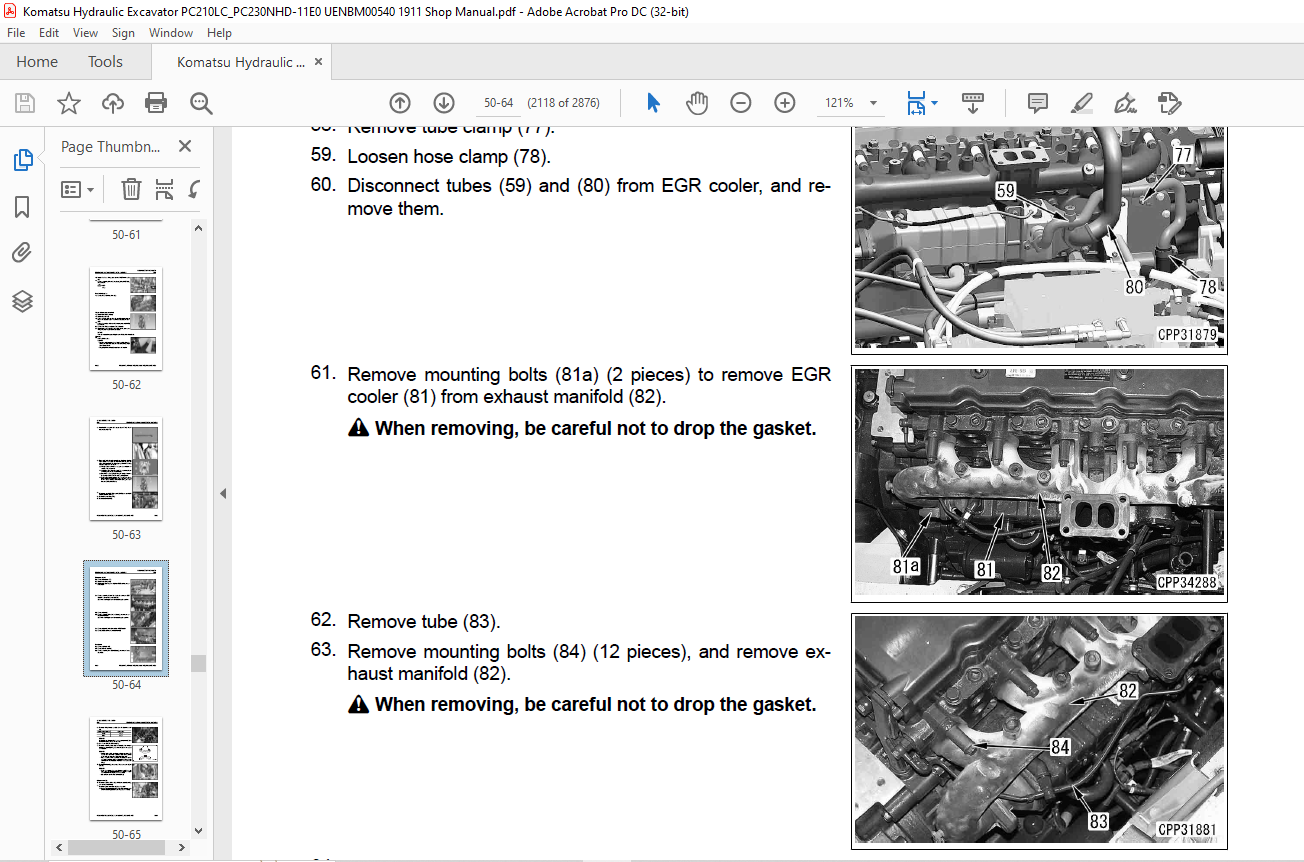
Task: Open the Bookmarks sidebar panel
Action: point(22,207)
